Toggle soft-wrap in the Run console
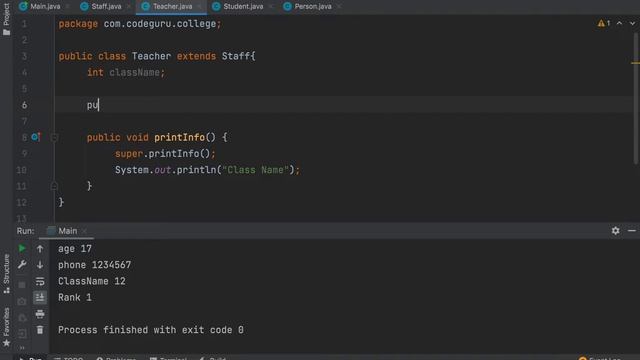 [x=40, y=281]
